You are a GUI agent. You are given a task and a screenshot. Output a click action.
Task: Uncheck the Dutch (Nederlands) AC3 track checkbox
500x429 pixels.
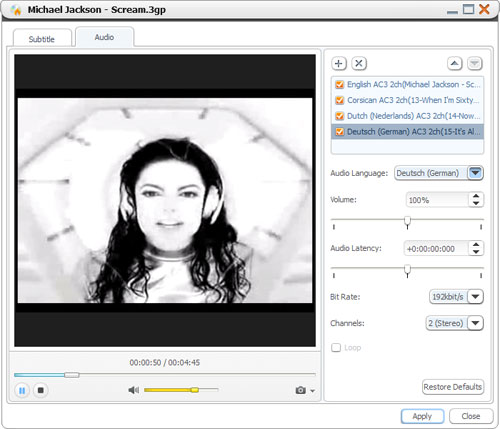tap(339, 116)
